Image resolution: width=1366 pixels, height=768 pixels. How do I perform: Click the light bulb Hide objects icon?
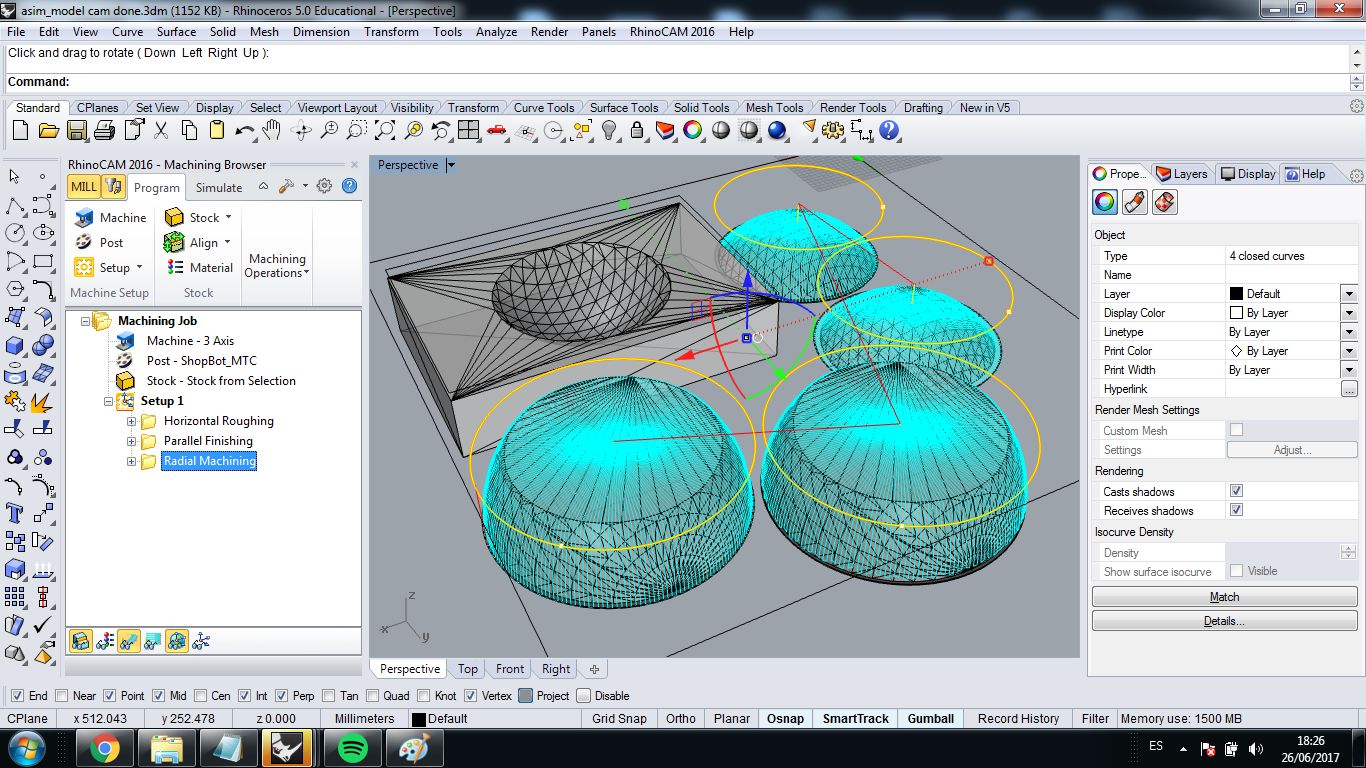point(609,130)
